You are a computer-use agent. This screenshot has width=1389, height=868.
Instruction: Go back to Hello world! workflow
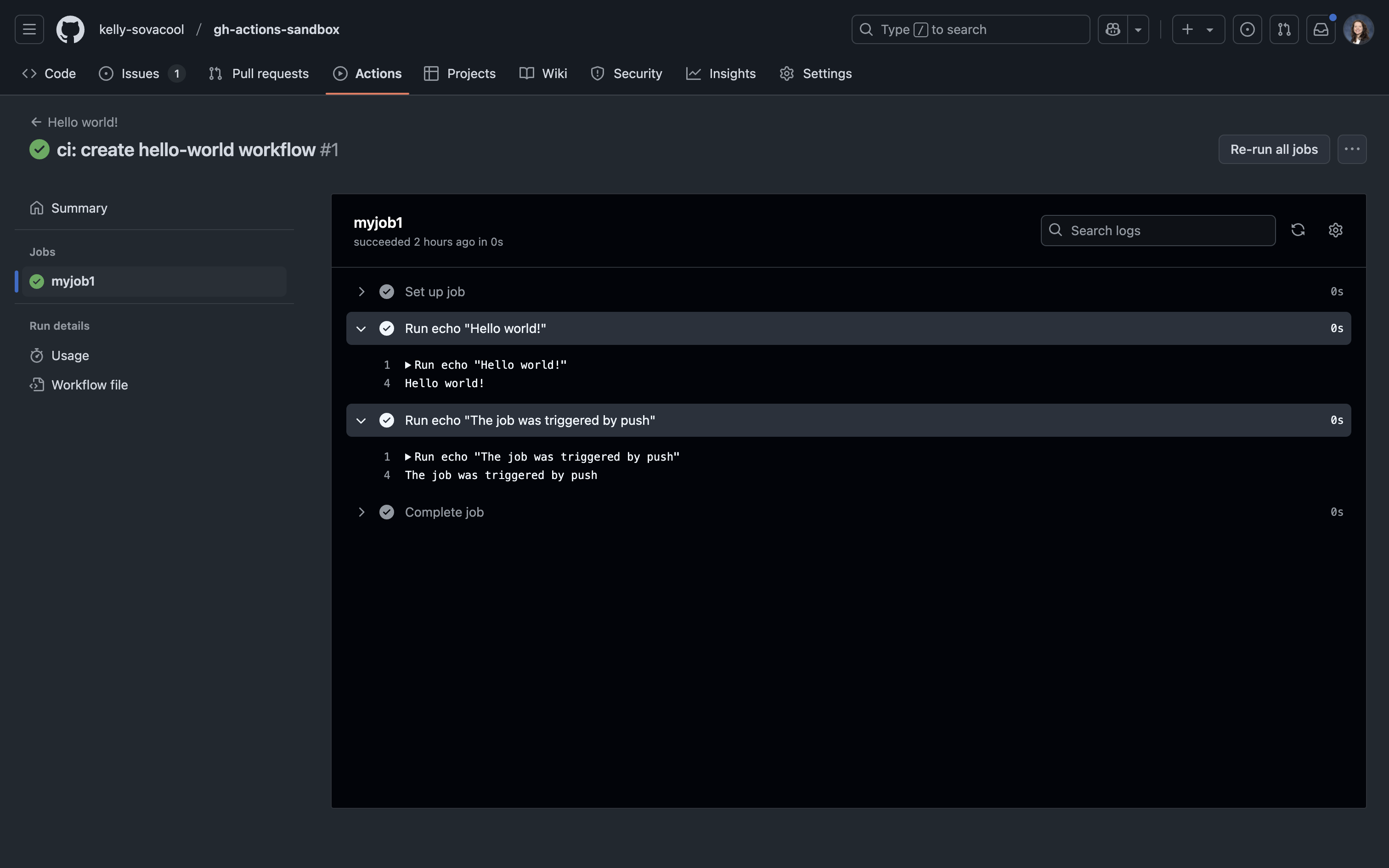pyautogui.click(x=74, y=122)
